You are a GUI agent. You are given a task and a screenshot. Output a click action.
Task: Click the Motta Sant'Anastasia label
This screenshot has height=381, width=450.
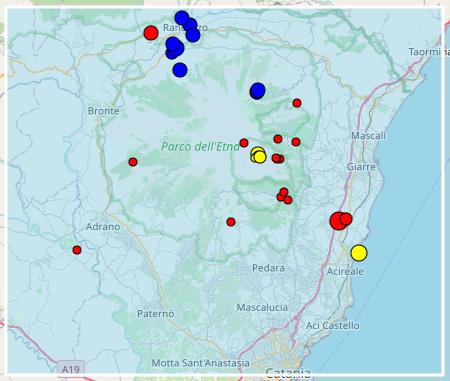[x=200, y=363]
